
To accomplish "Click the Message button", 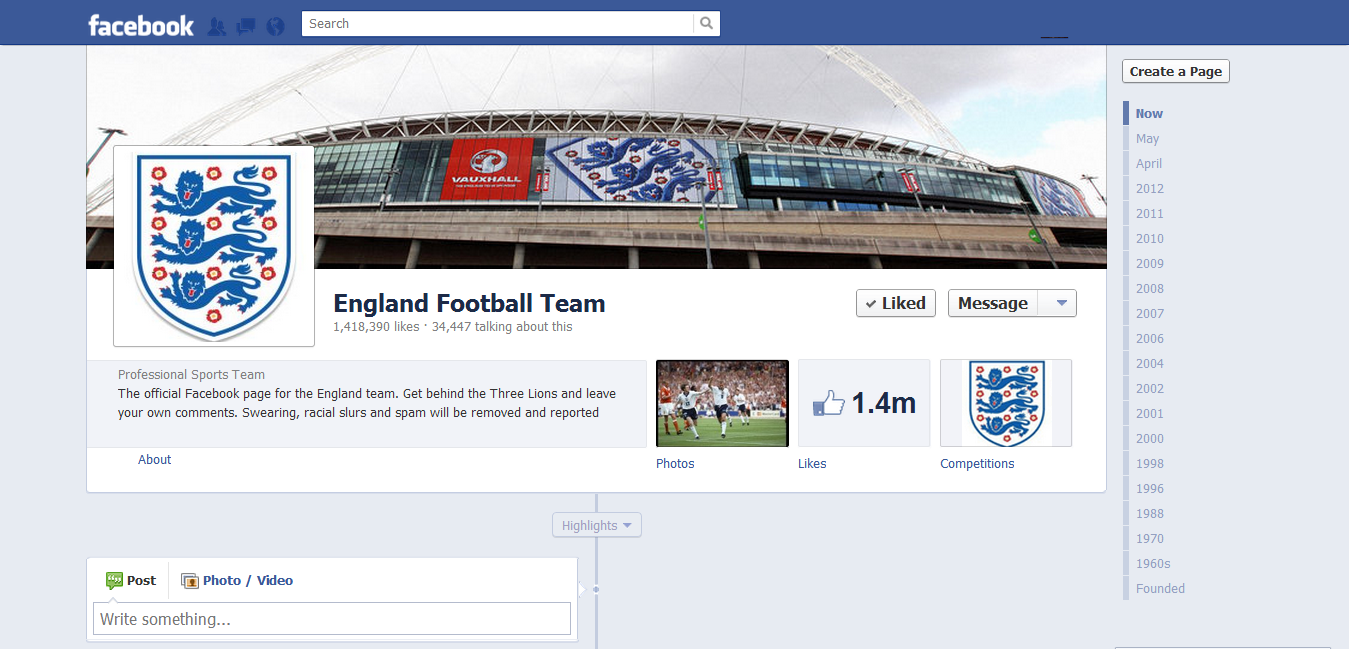I will coord(992,303).
